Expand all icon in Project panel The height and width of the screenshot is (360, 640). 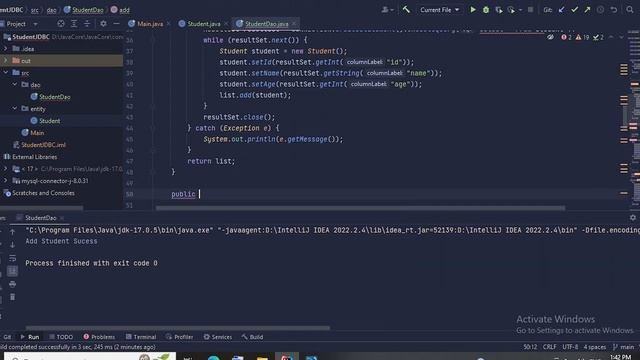(74, 24)
